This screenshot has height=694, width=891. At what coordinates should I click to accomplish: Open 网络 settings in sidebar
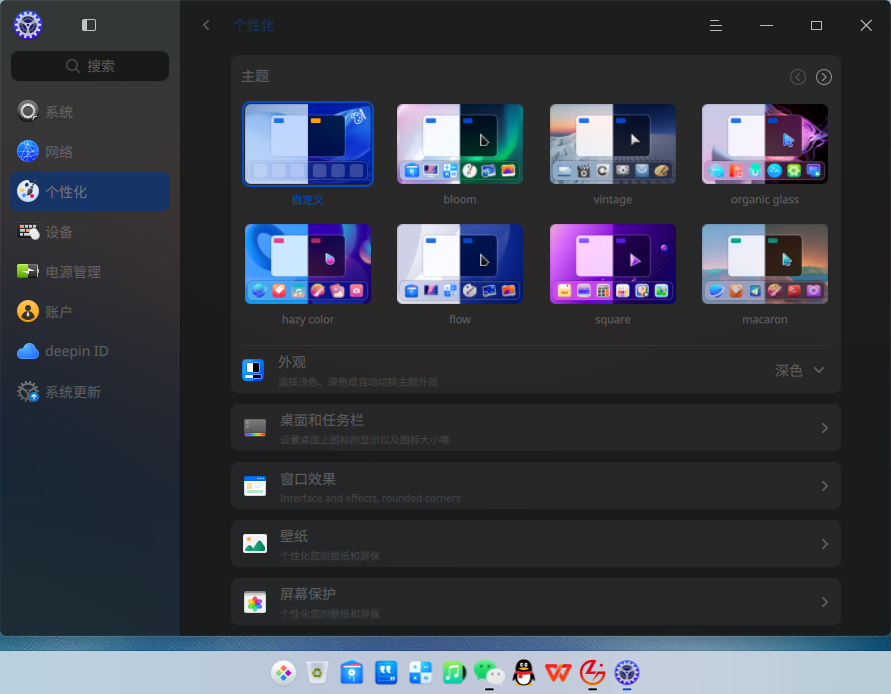click(90, 151)
